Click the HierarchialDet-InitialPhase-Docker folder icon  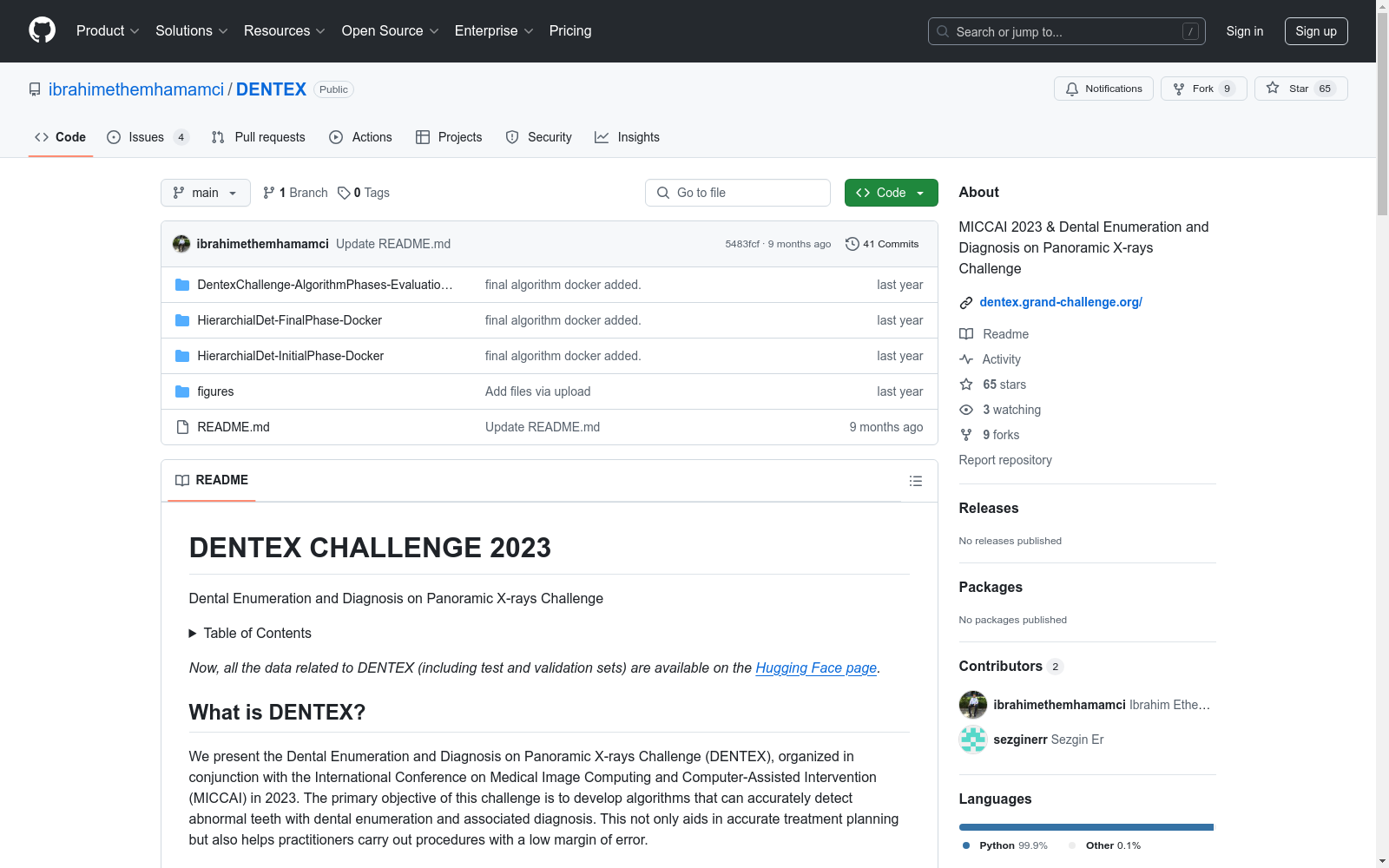[x=182, y=356]
